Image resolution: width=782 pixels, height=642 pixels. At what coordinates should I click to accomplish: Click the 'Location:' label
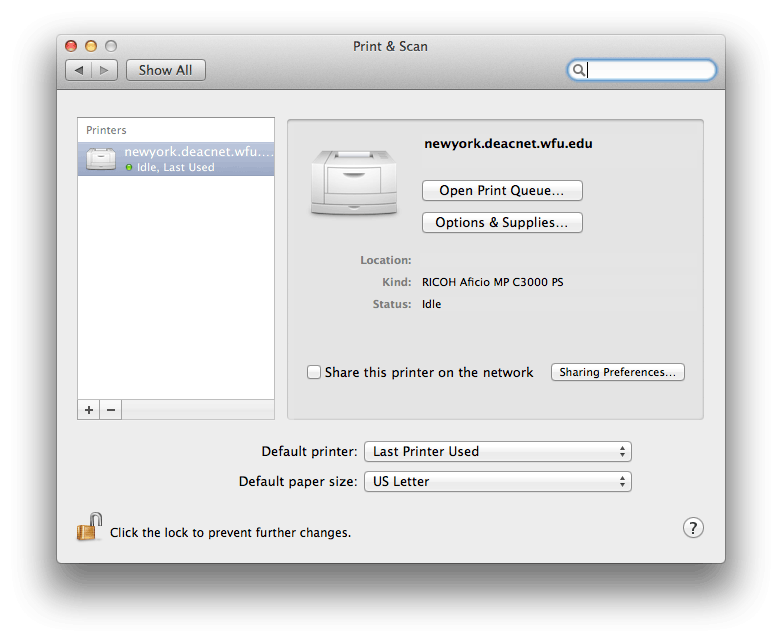click(386, 260)
